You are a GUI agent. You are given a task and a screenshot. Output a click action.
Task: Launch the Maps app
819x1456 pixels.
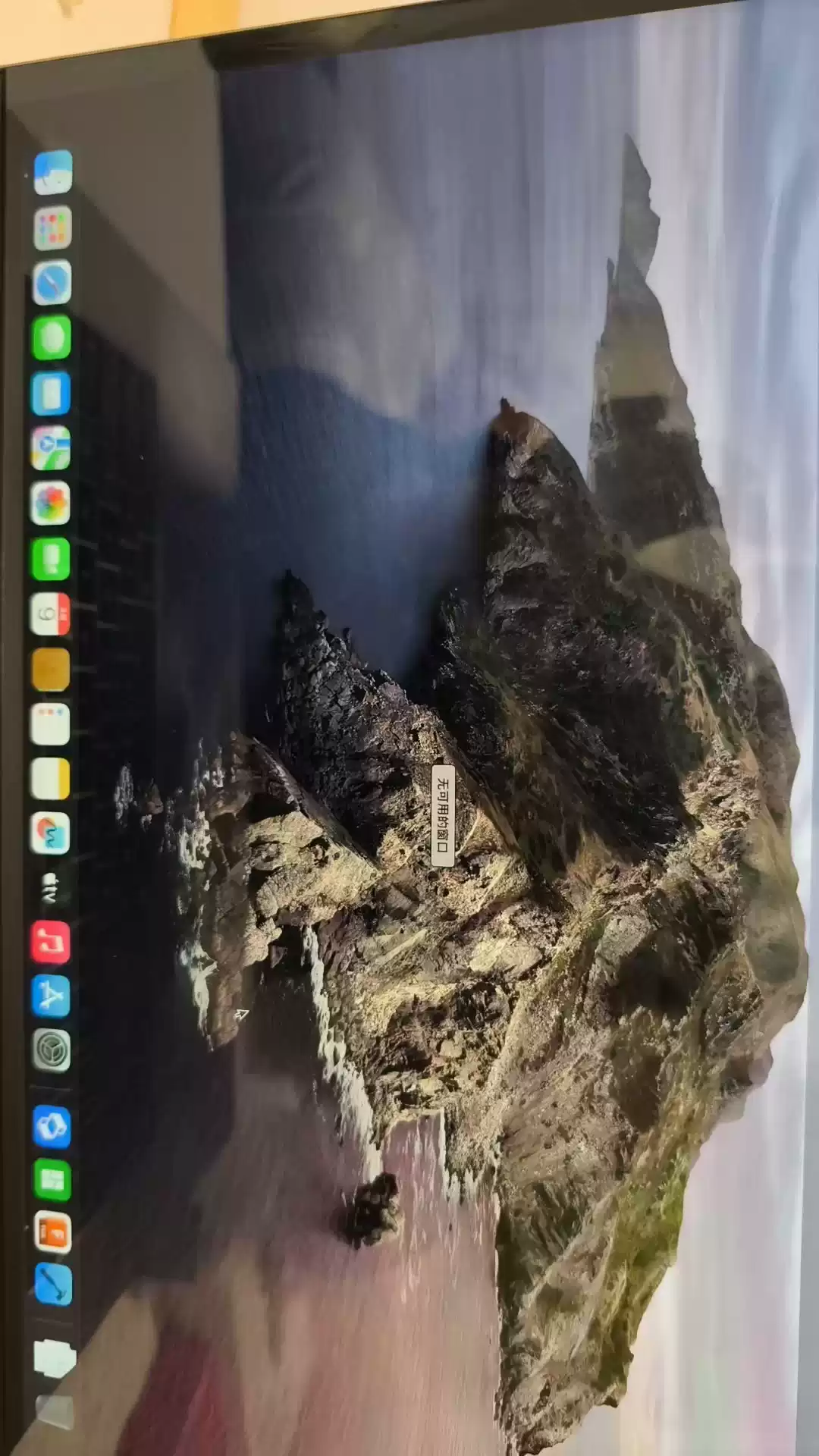point(51,448)
